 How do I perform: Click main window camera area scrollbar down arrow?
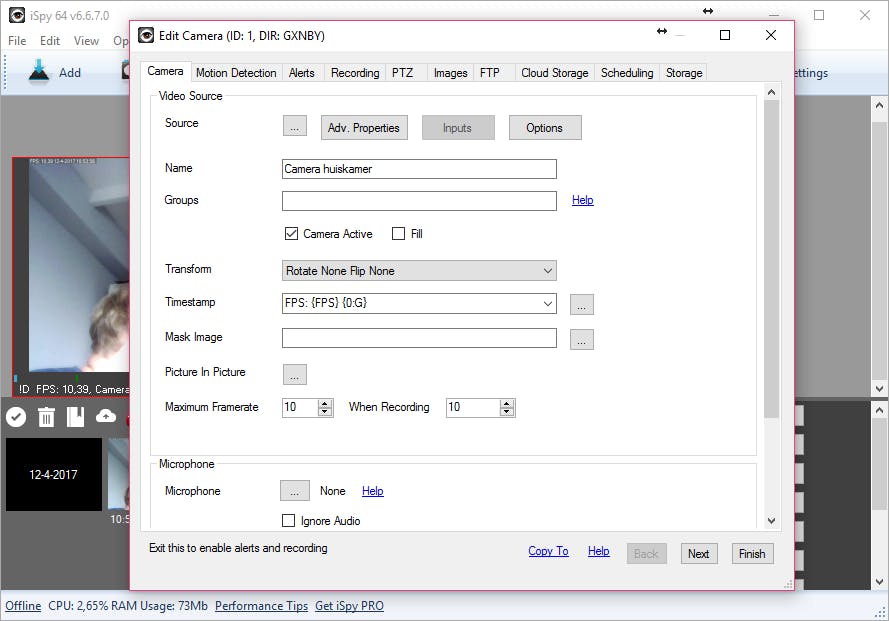[x=879, y=388]
